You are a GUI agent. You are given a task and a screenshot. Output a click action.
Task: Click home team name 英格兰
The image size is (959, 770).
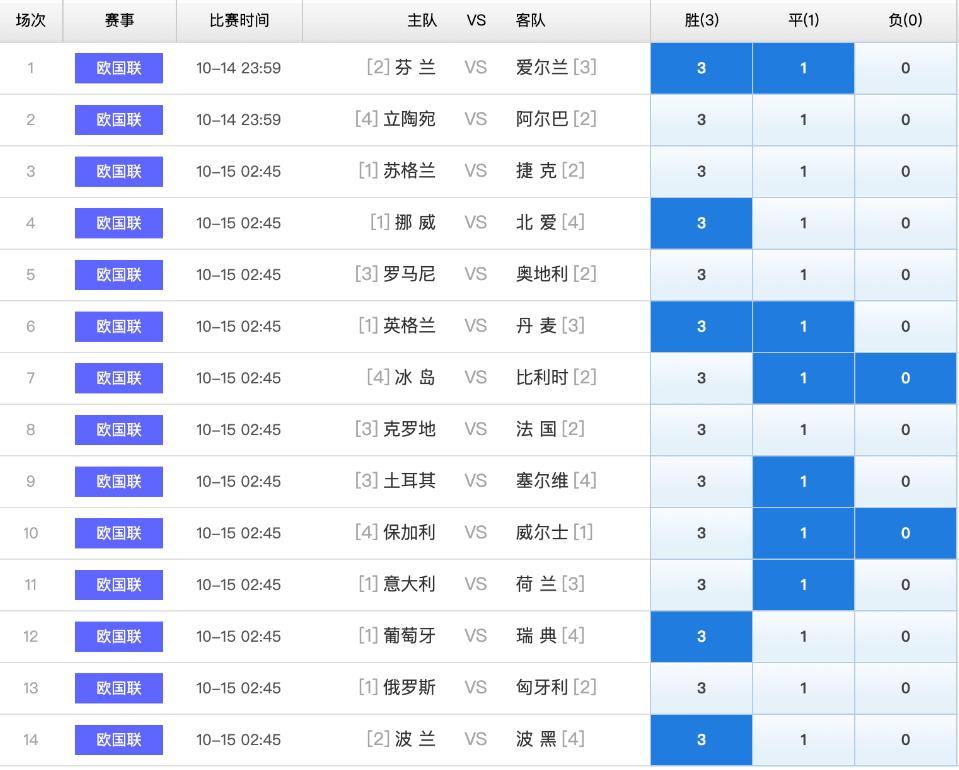(409, 326)
